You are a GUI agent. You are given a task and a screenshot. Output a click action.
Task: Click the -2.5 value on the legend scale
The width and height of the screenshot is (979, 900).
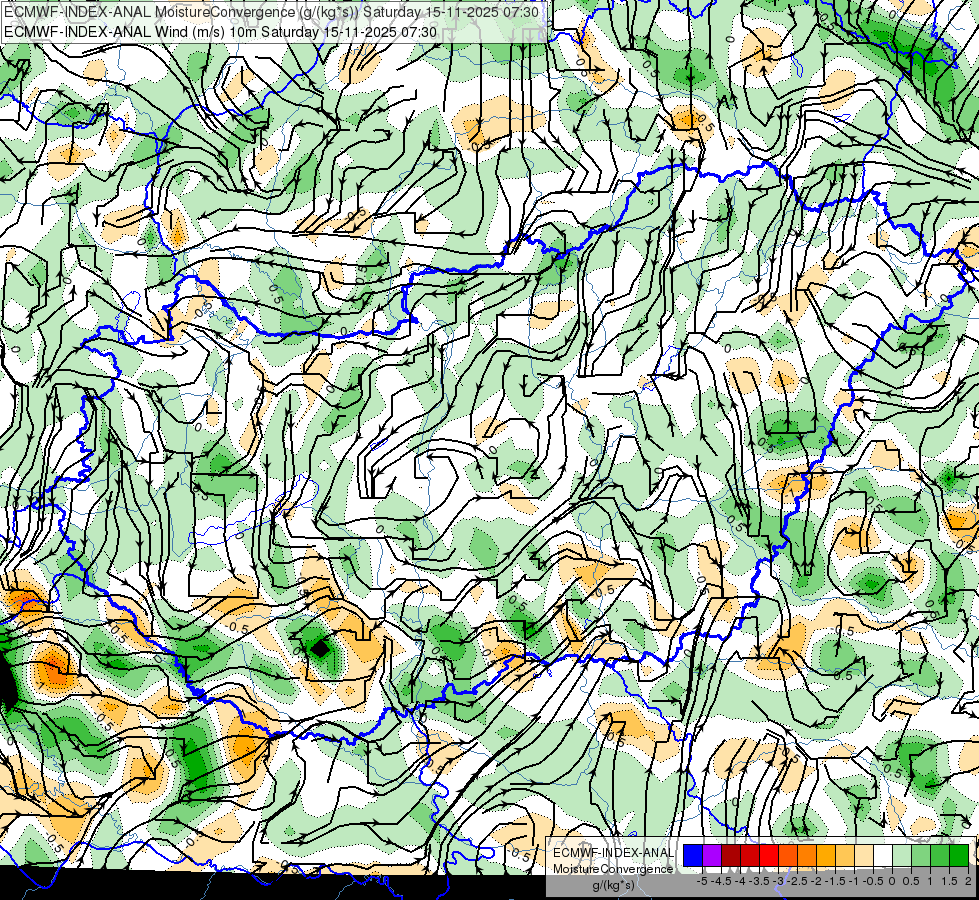(x=795, y=881)
